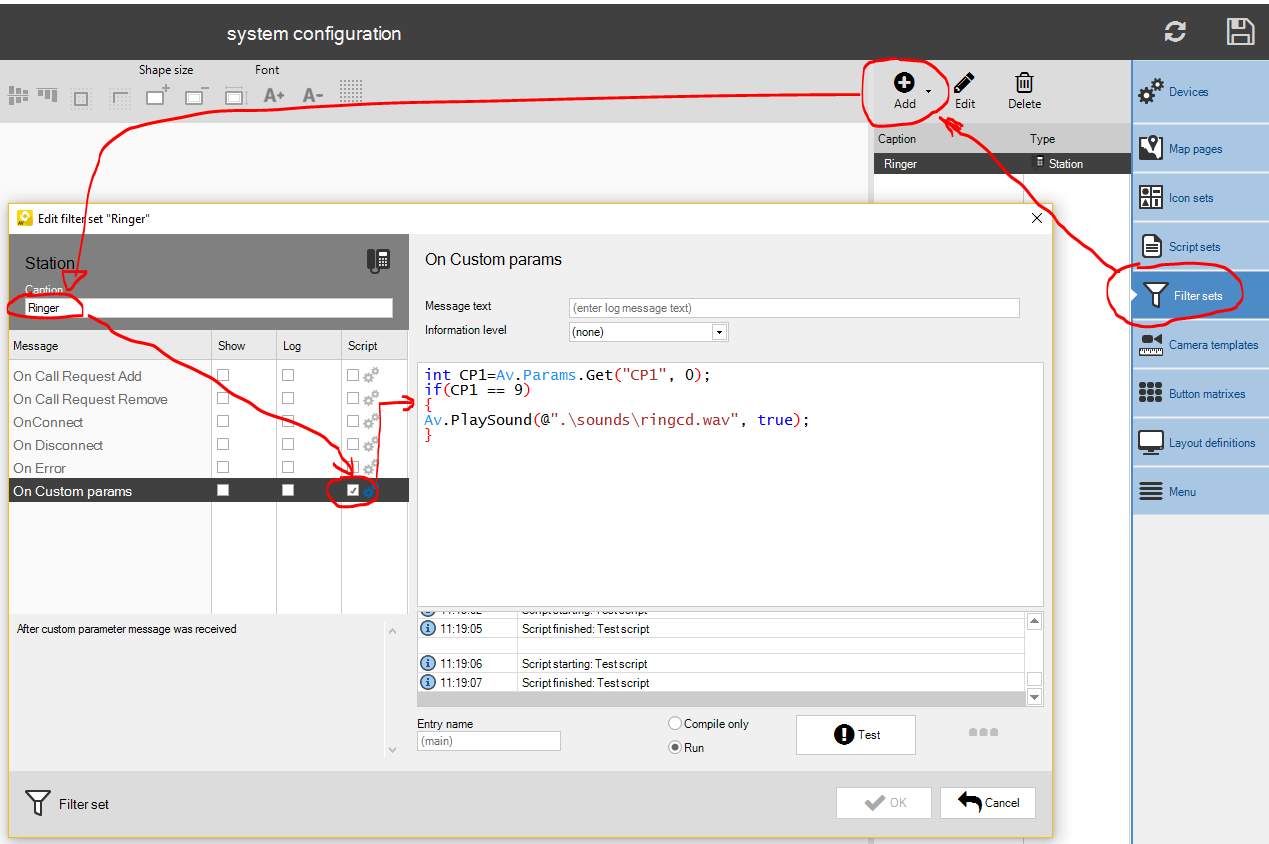Enable Show checkbox for On Custom params
The image size is (1269, 844).
pos(223,491)
